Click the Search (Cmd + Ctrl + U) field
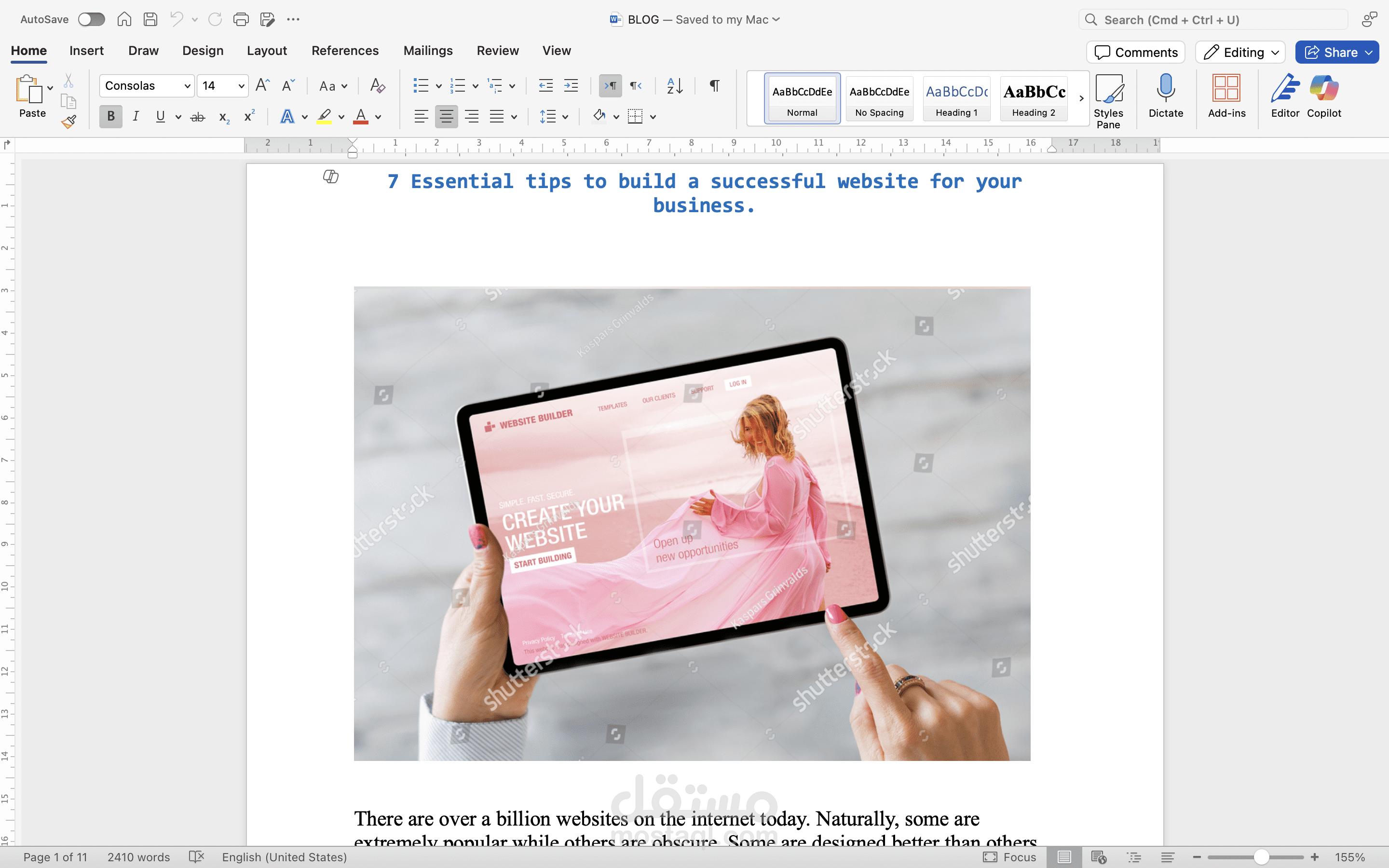The height and width of the screenshot is (868, 1389). pos(1213,19)
